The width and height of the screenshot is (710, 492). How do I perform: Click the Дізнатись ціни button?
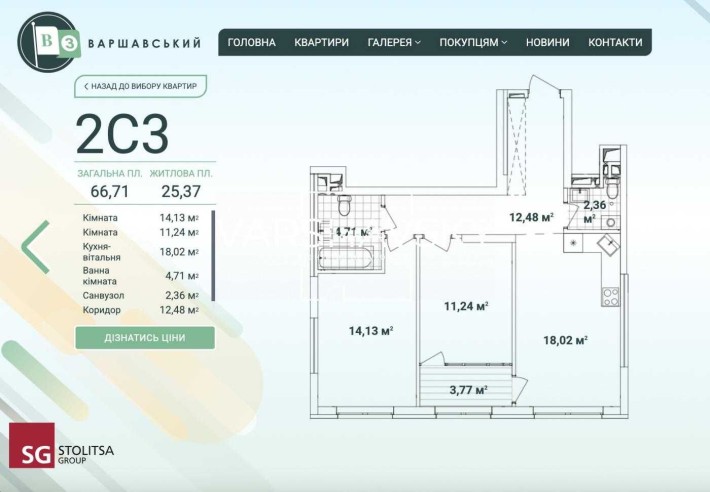tap(145, 338)
